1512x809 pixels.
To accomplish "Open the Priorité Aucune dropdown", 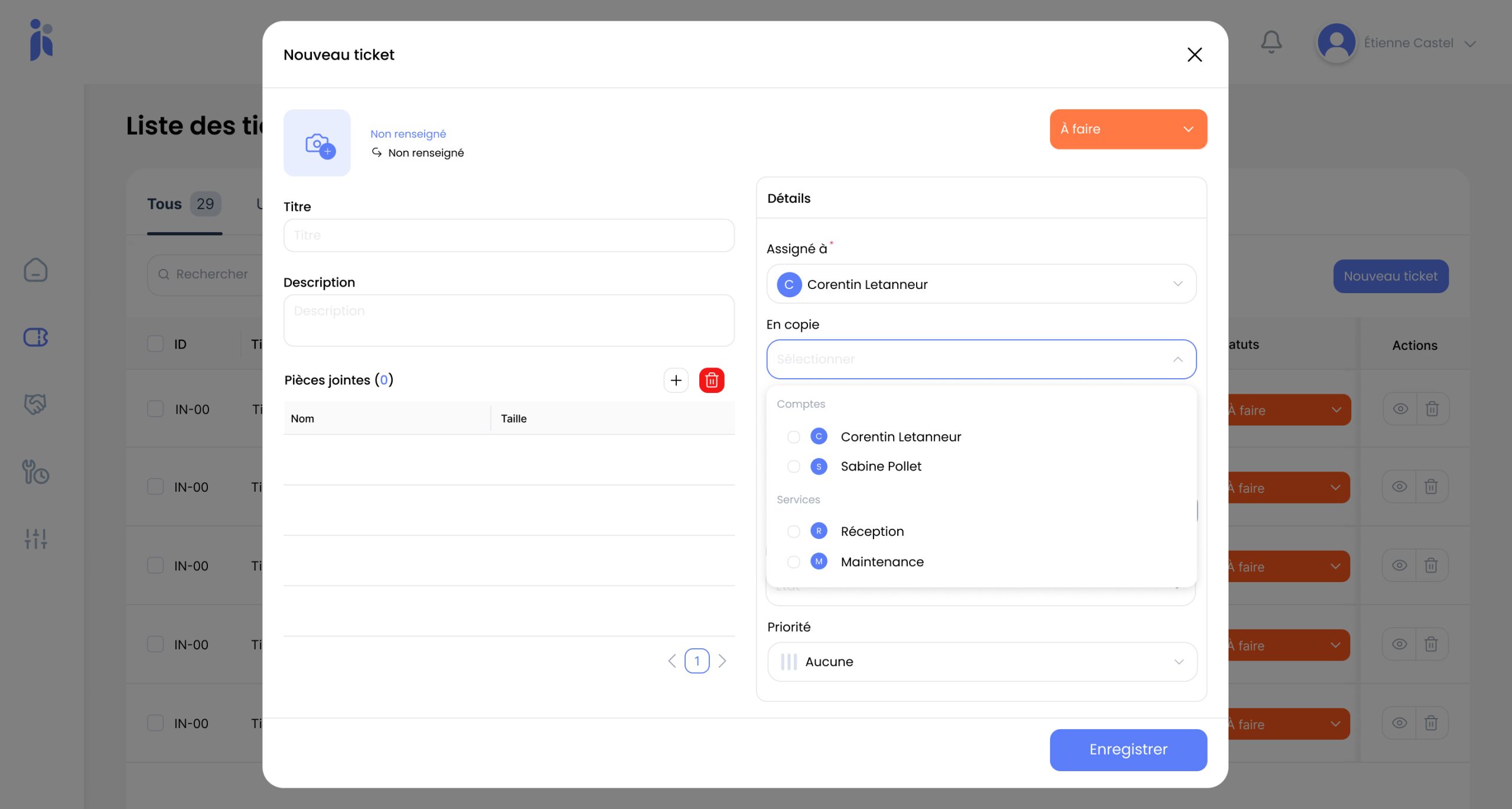I will (x=982, y=662).
